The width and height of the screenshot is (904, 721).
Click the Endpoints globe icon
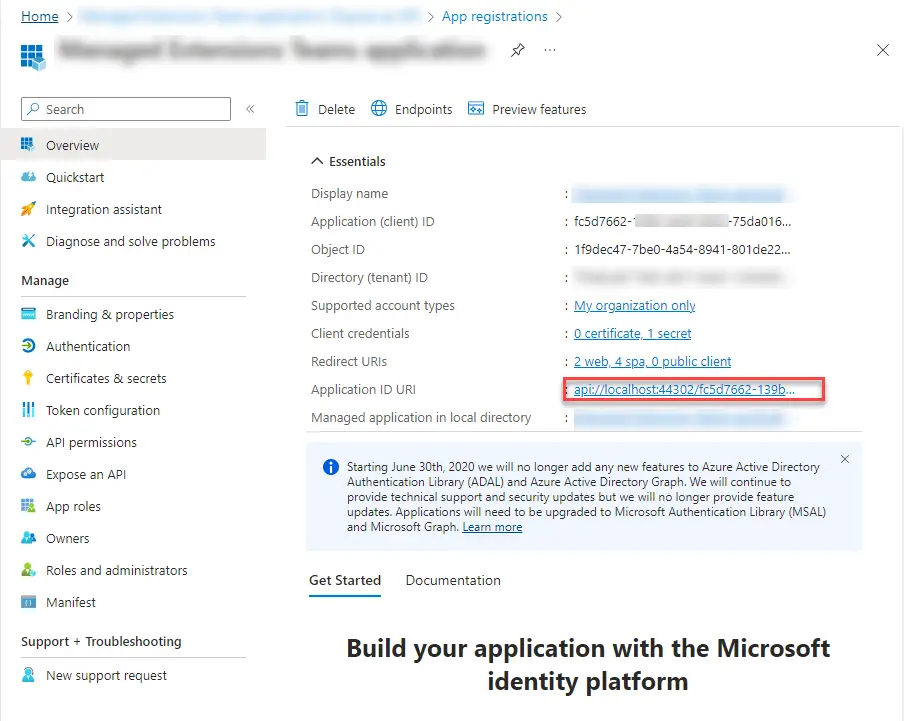coord(379,108)
